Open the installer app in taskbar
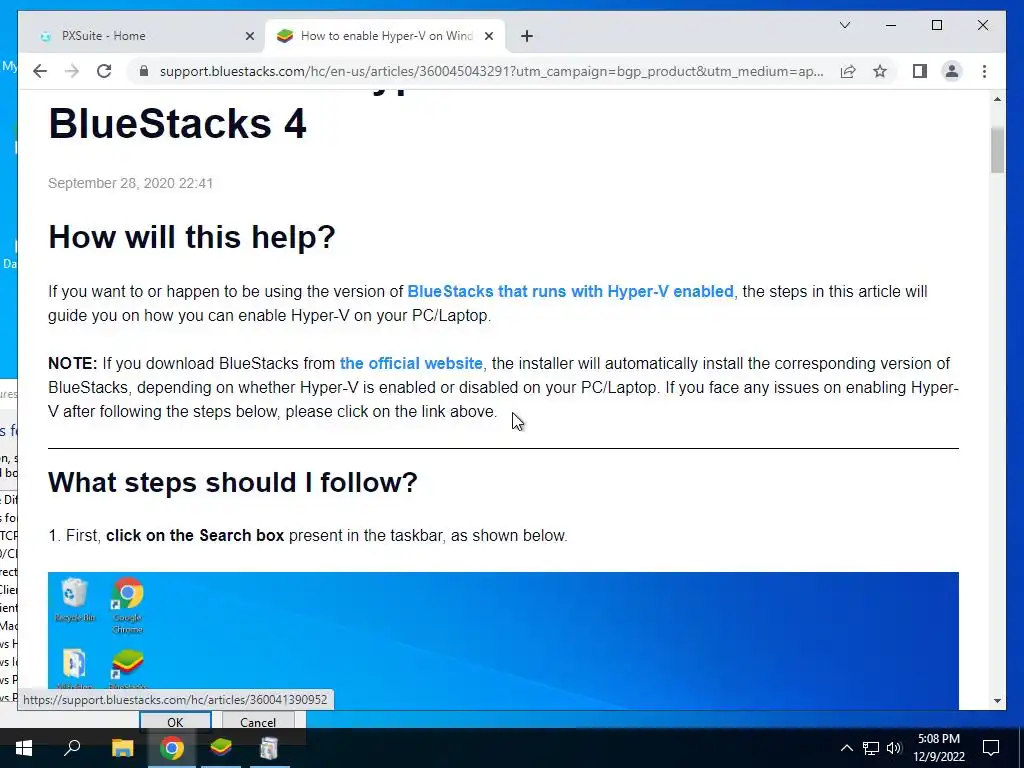 (x=269, y=748)
